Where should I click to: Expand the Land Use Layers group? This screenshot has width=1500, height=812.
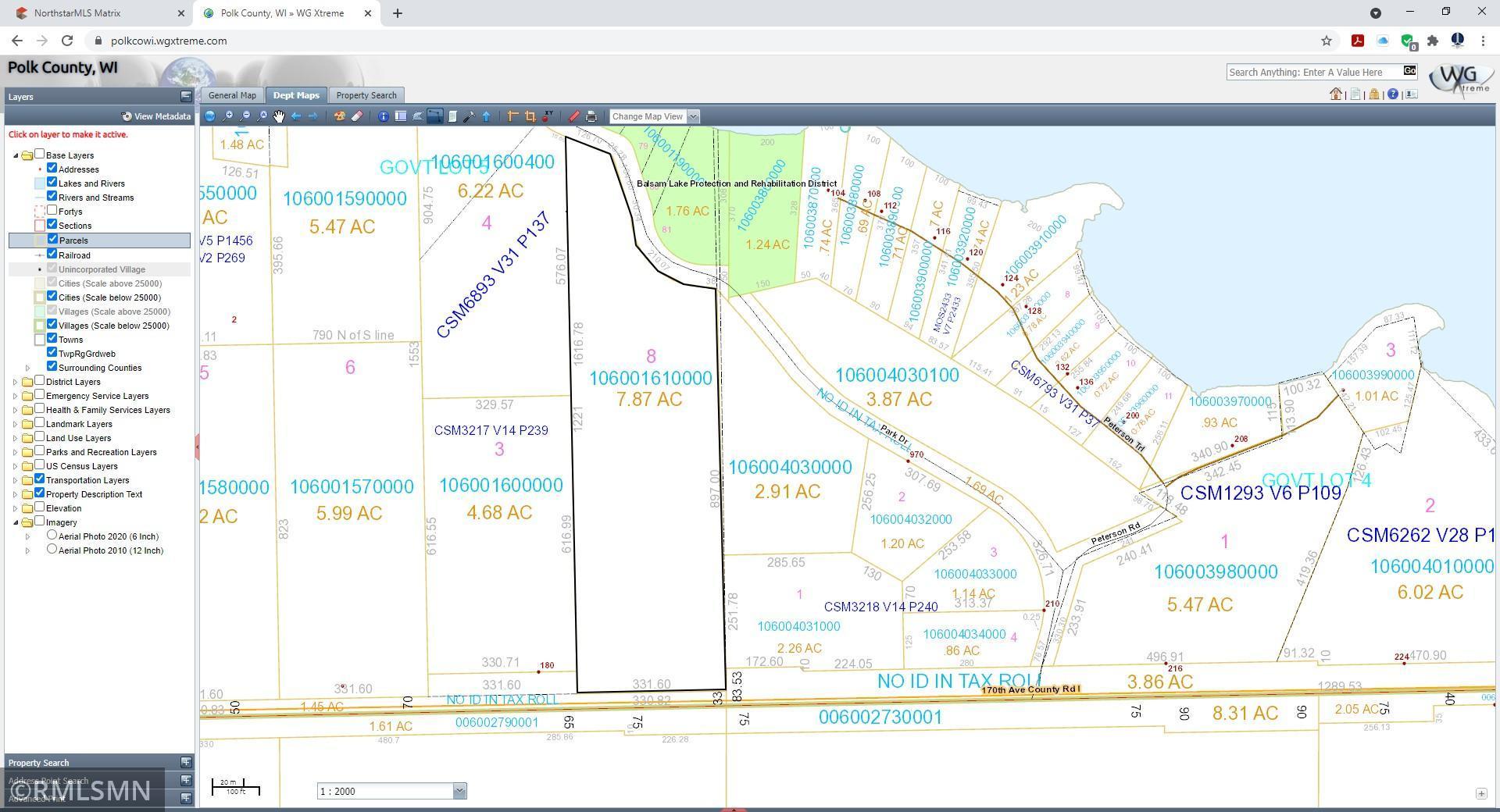pos(16,438)
